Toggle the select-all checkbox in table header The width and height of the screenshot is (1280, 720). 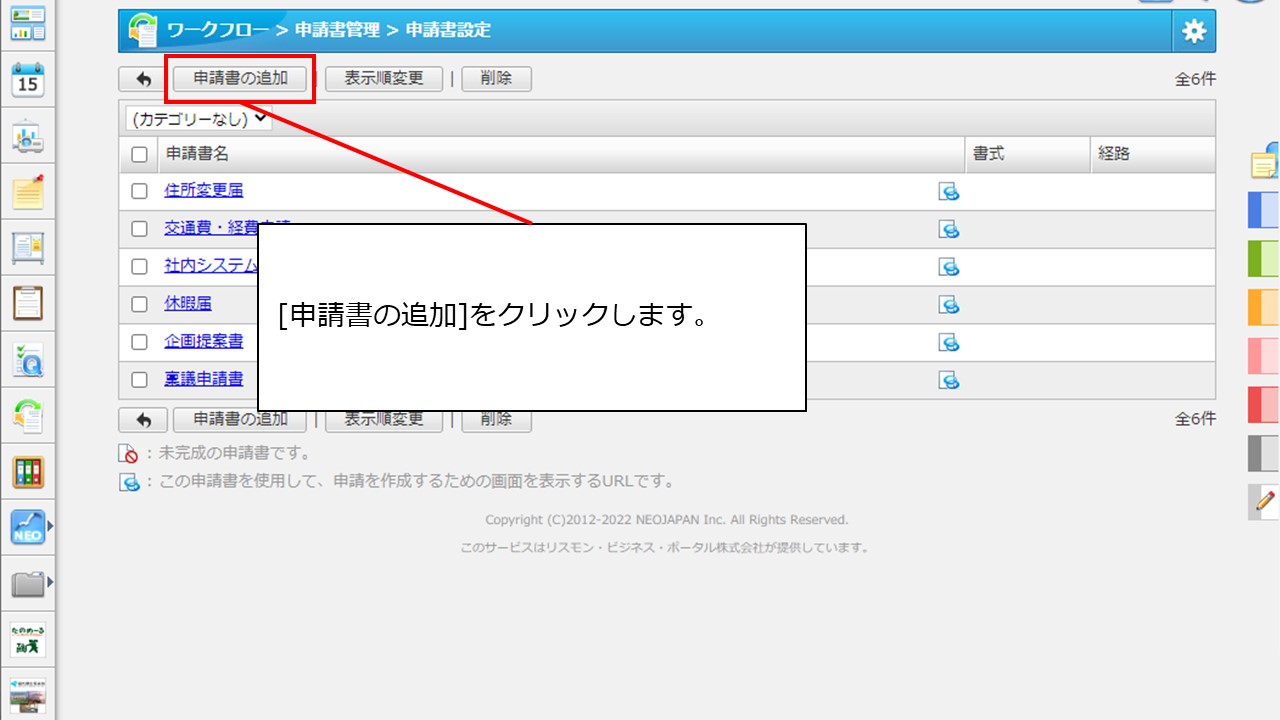[x=140, y=154]
